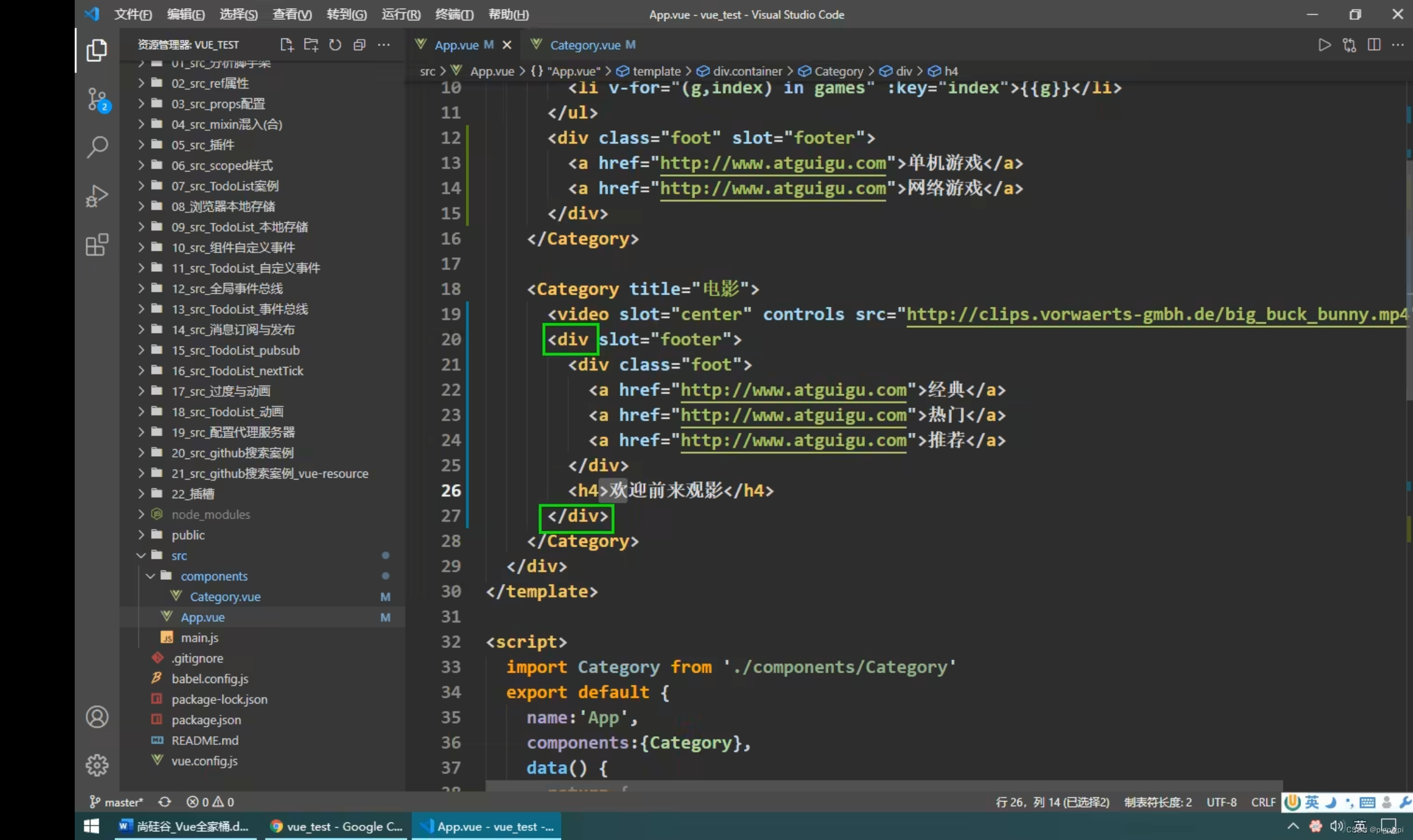Screen dimensions: 1413x840
Task: Select the App.vue editor tab
Action: click(x=456, y=45)
